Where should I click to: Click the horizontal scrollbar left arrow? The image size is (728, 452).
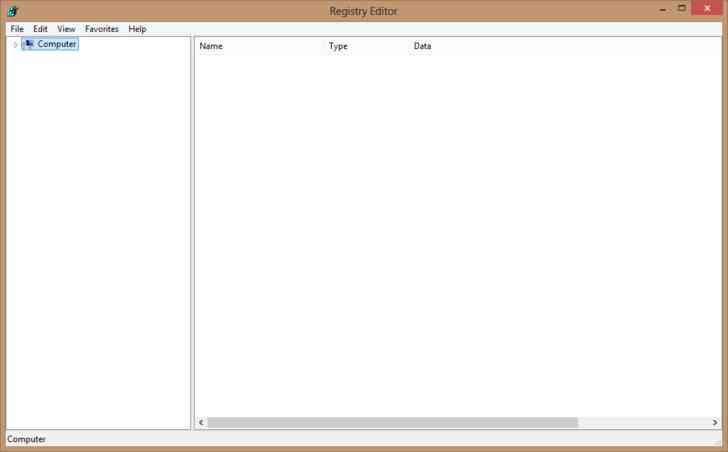click(x=202, y=422)
